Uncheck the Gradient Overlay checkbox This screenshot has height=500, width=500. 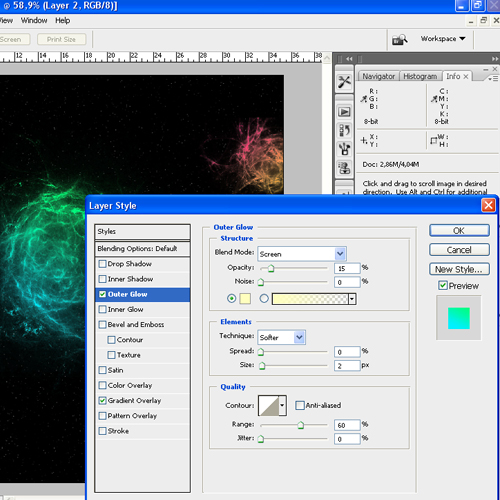(102, 400)
